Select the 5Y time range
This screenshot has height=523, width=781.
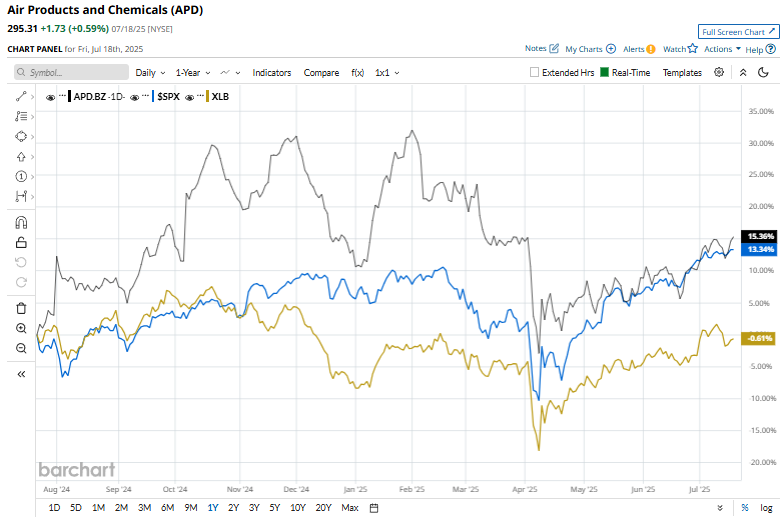[274, 508]
